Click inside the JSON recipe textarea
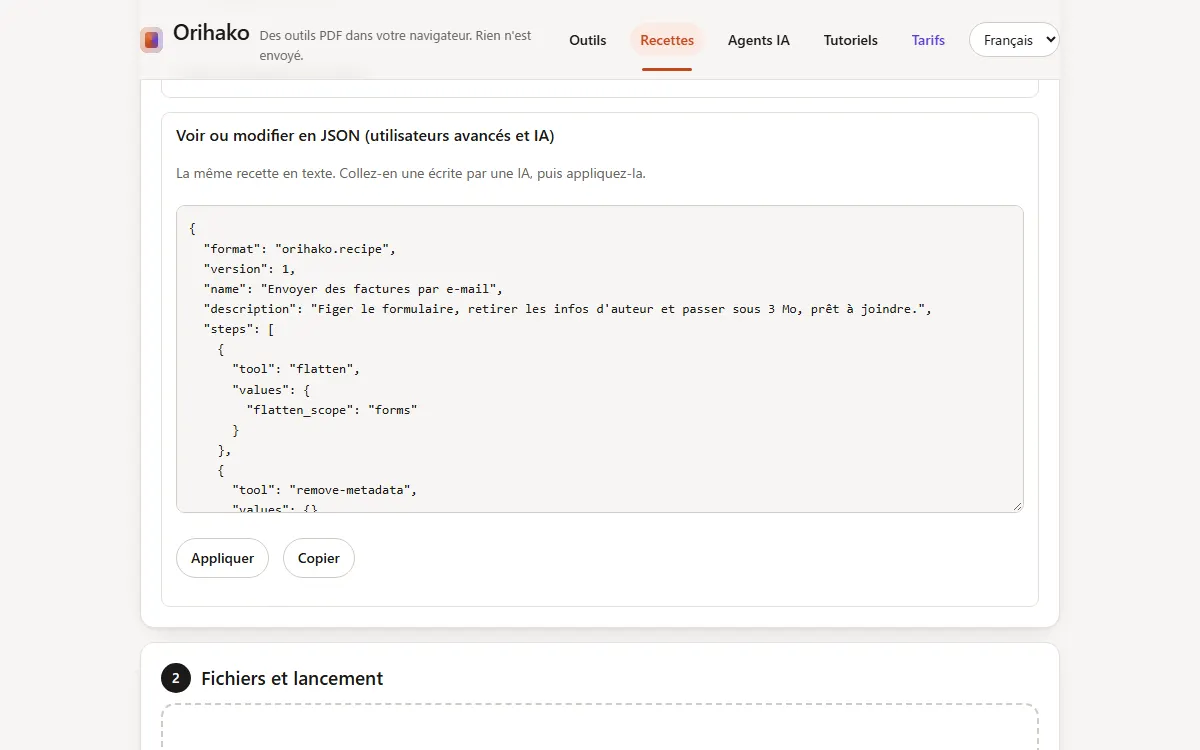Screen dimensions: 1200x750 600,359
